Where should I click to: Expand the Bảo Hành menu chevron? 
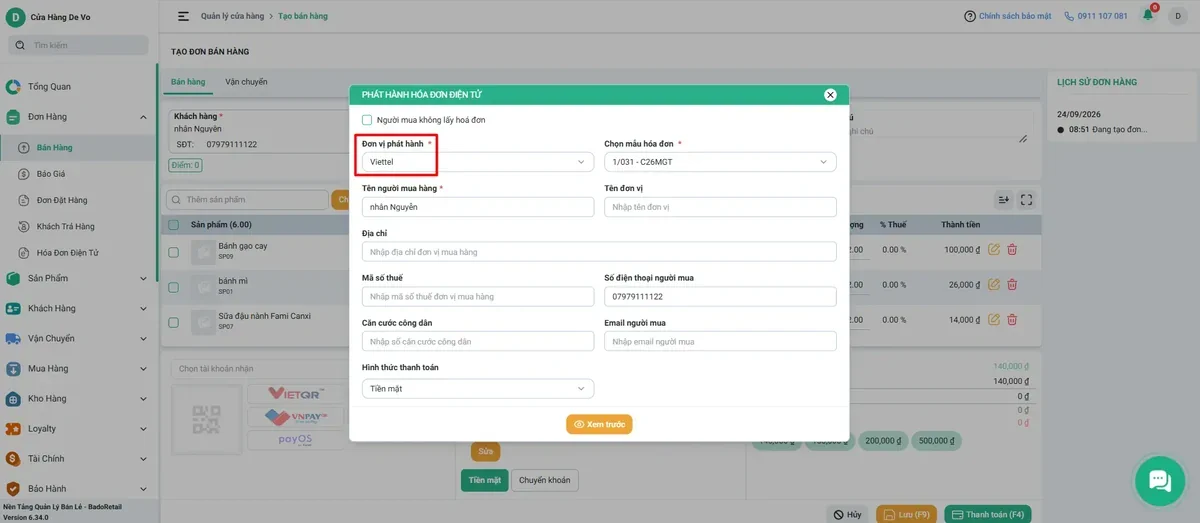click(143, 489)
